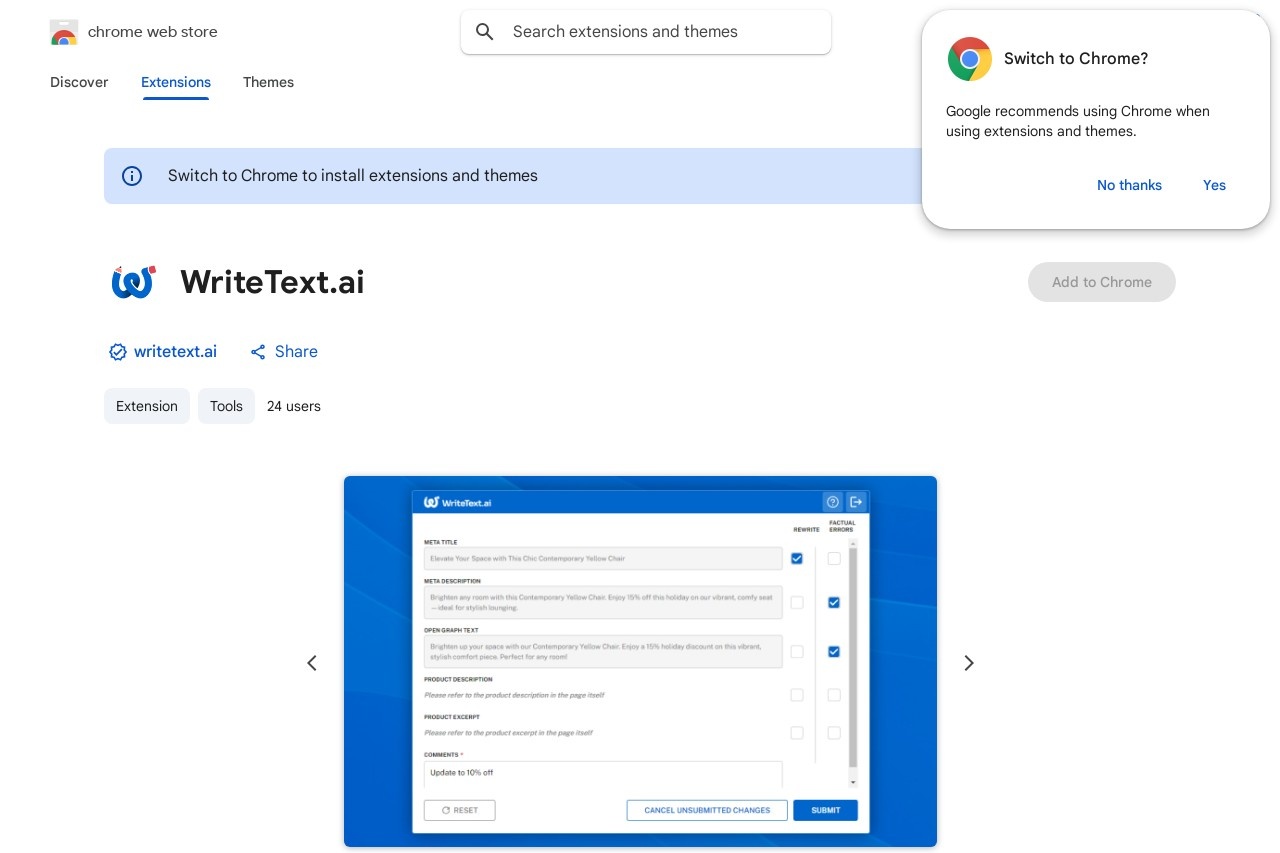Open the Extensions tab
The height and width of the screenshot is (853, 1280).
pos(176,82)
